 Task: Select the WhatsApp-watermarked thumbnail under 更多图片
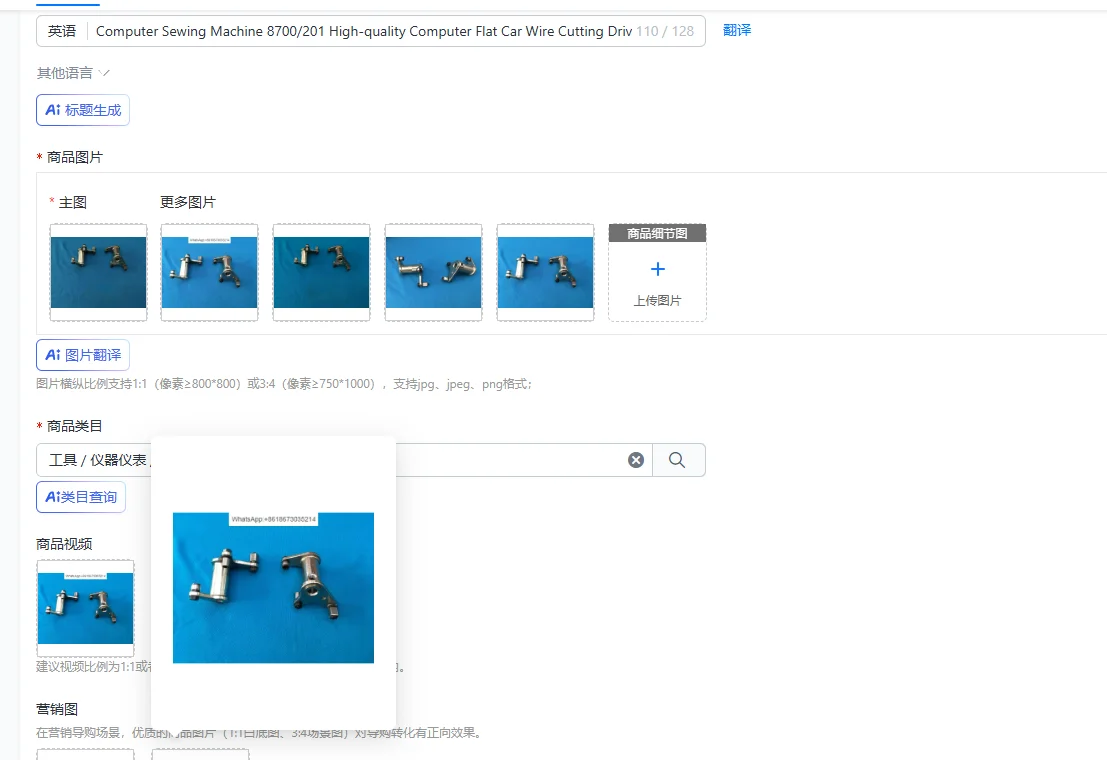(210, 273)
